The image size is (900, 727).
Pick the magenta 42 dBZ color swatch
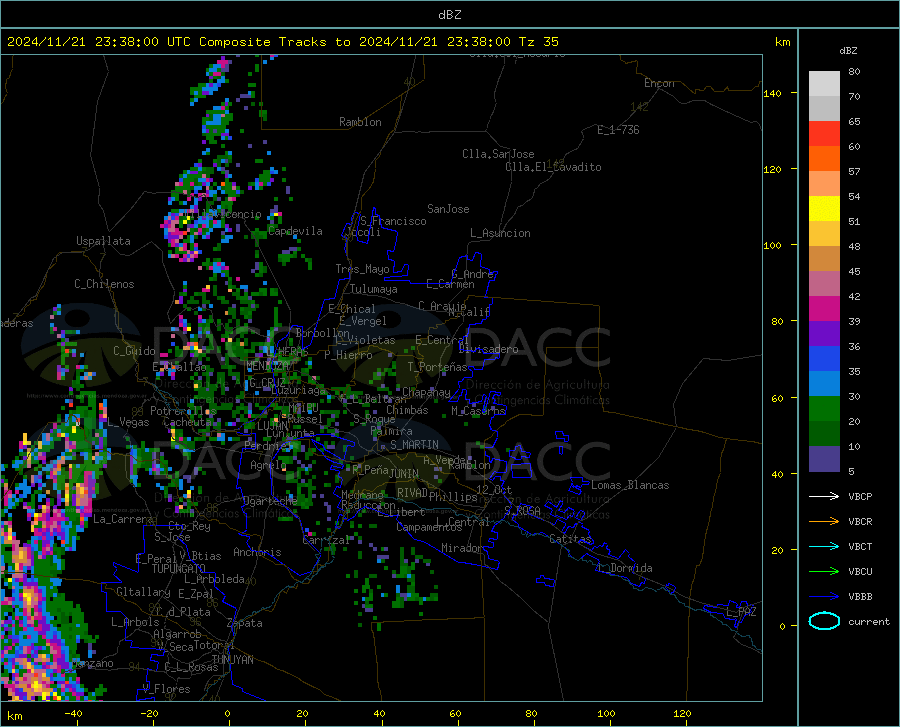[x=824, y=309]
